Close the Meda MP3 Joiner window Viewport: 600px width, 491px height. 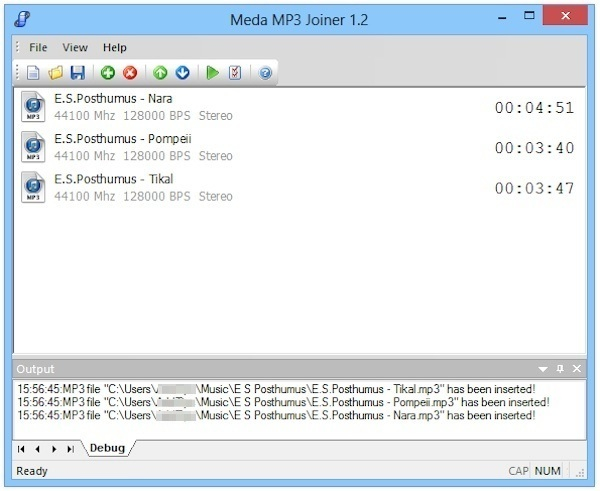pos(565,16)
